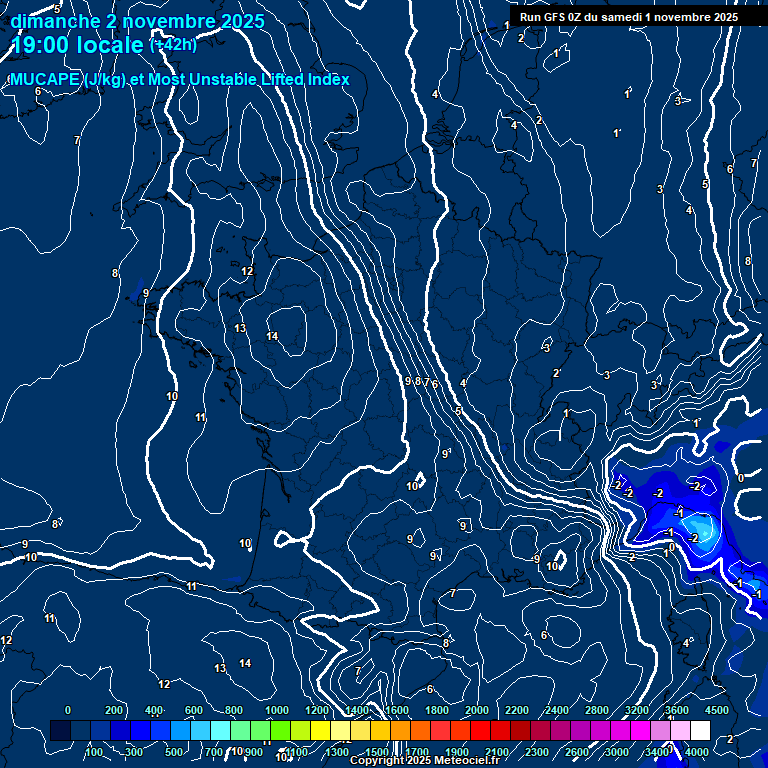This screenshot has width=768, height=768.
Task: Click the '500' legend scale label
Action: click(x=173, y=752)
